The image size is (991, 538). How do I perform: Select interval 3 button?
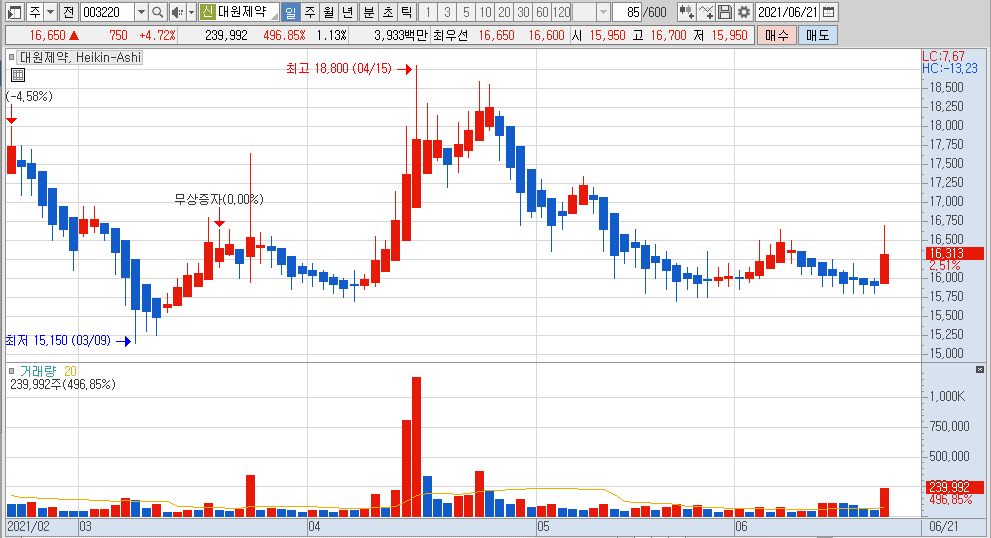pyautogui.click(x=447, y=11)
